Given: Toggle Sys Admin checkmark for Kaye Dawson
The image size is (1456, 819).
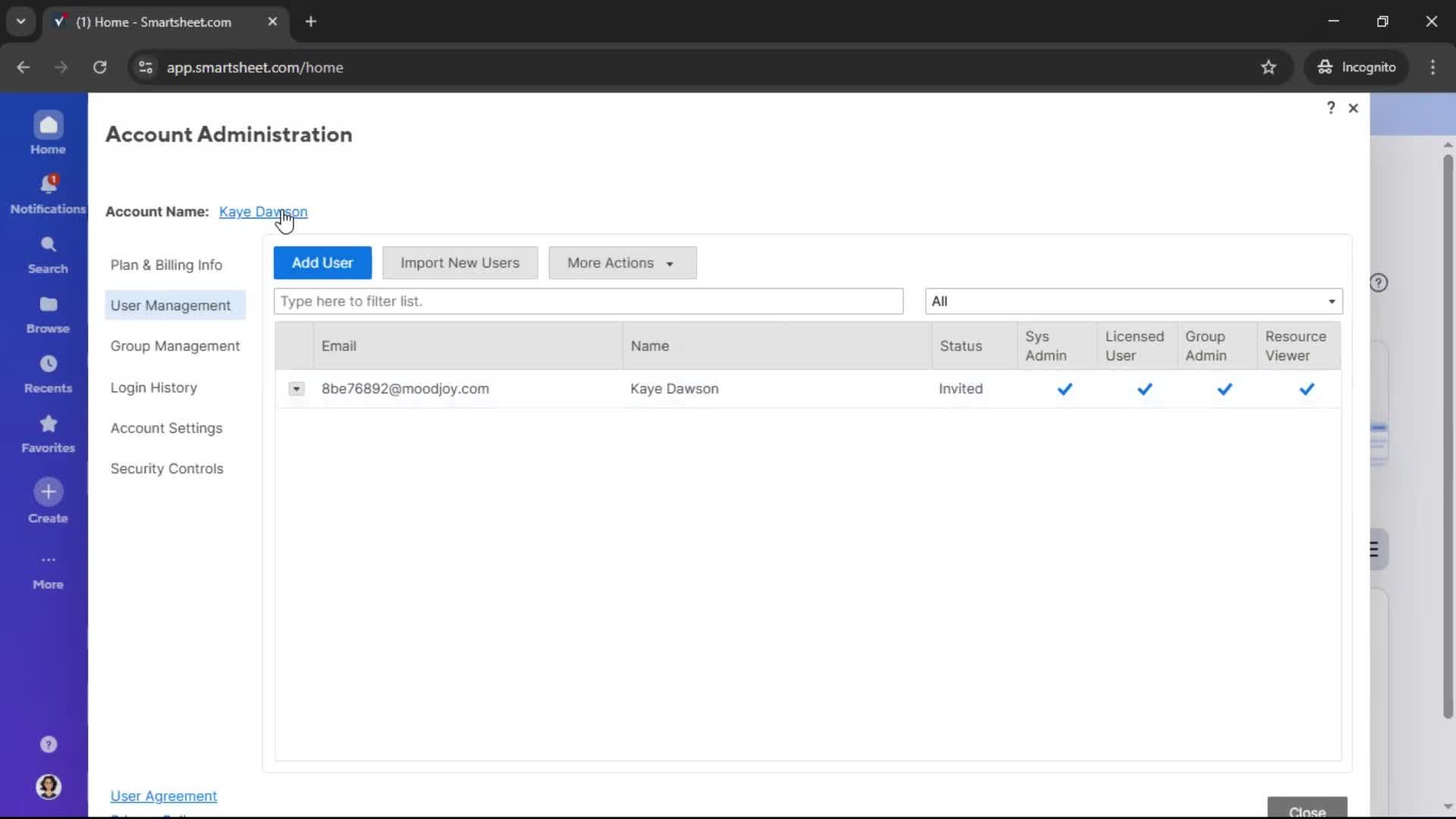Looking at the screenshot, I should click(1065, 389).
